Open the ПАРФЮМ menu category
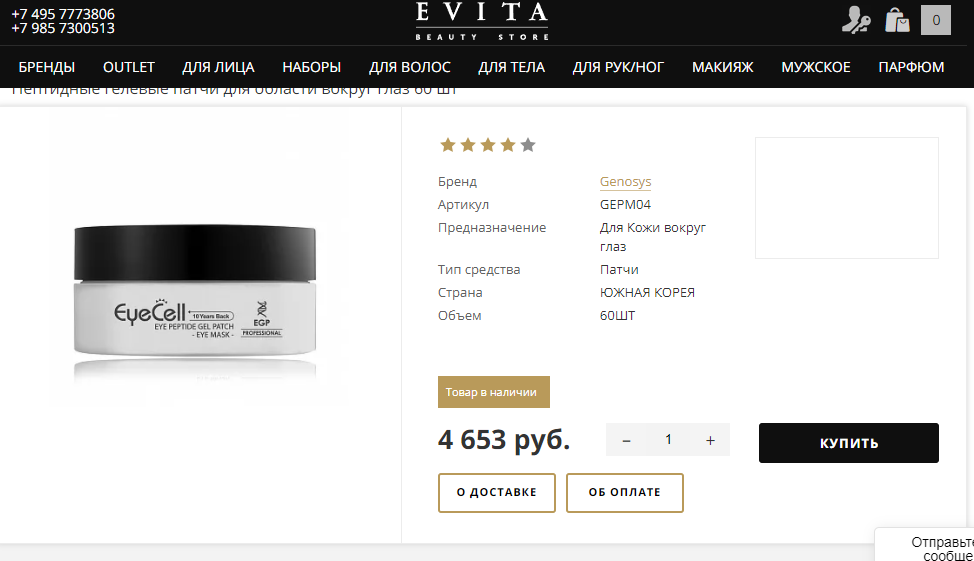The height and width of the screenshot is (561, 974). click(911, 67)
